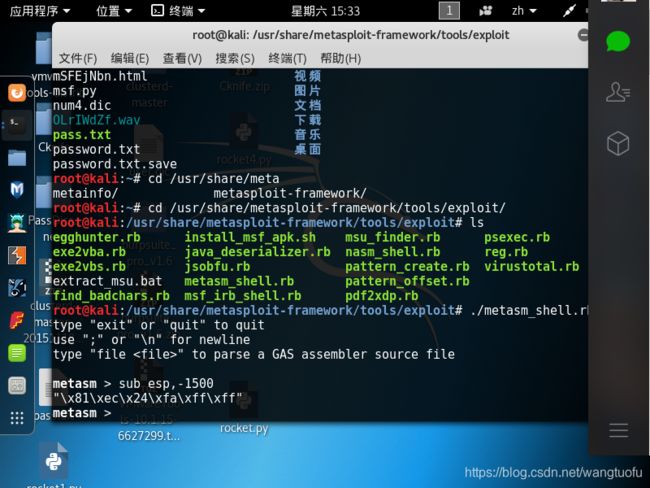Click metasploit-framework/ tab-completion text
Screen dimensions: 650x488
click(x=290, y=193)
